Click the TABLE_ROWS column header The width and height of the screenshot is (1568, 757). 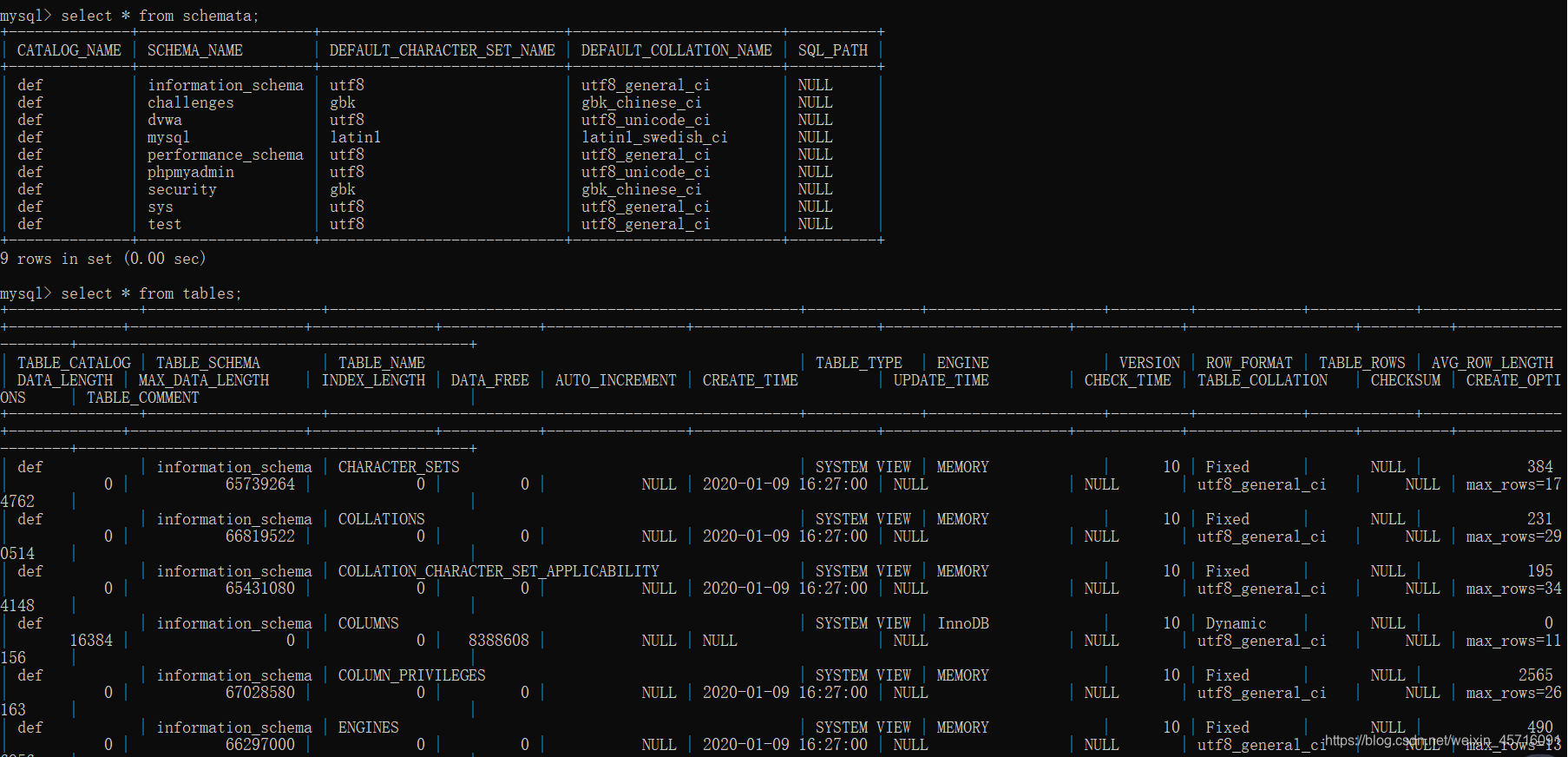(1362, 363)
